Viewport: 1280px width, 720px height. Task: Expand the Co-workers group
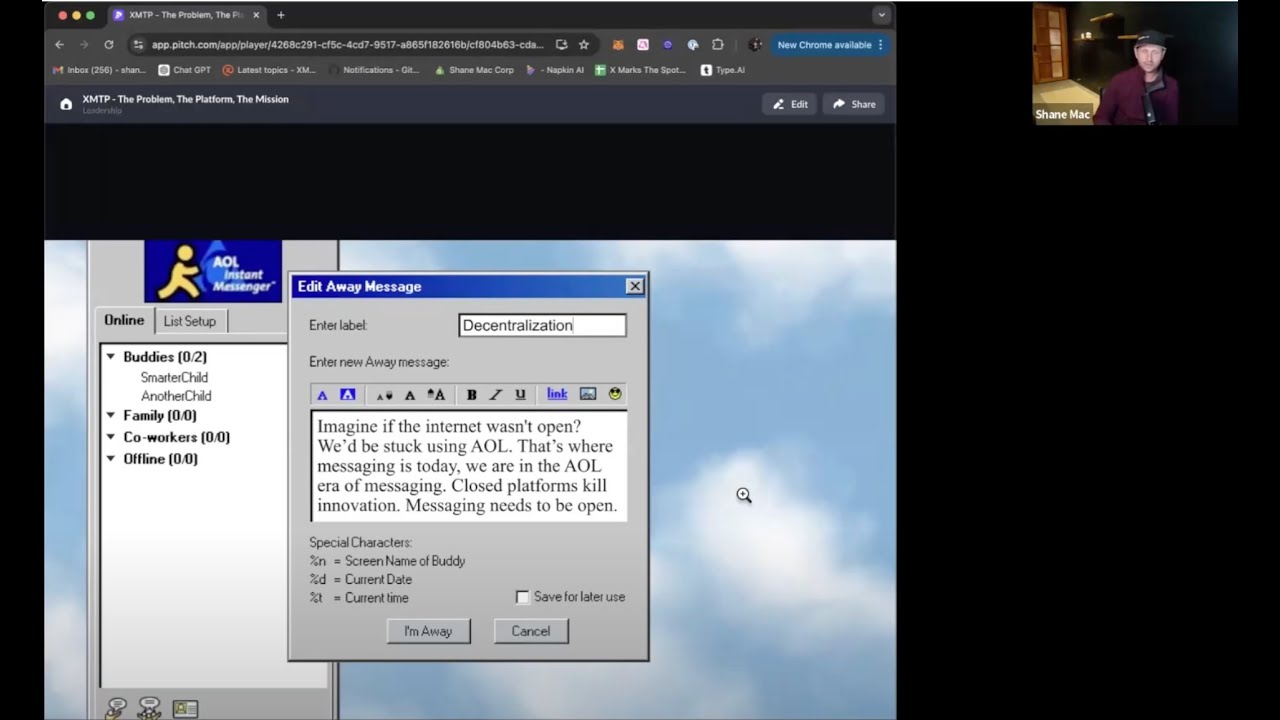(x=111, y=437)
